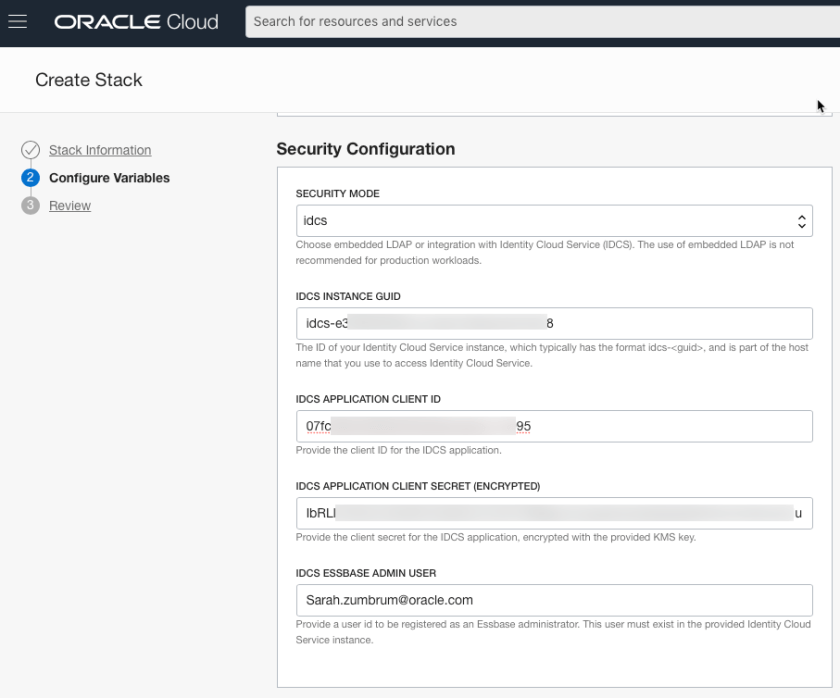Click the Create Stack page title

pyautogui.click(x=89, y=80)
